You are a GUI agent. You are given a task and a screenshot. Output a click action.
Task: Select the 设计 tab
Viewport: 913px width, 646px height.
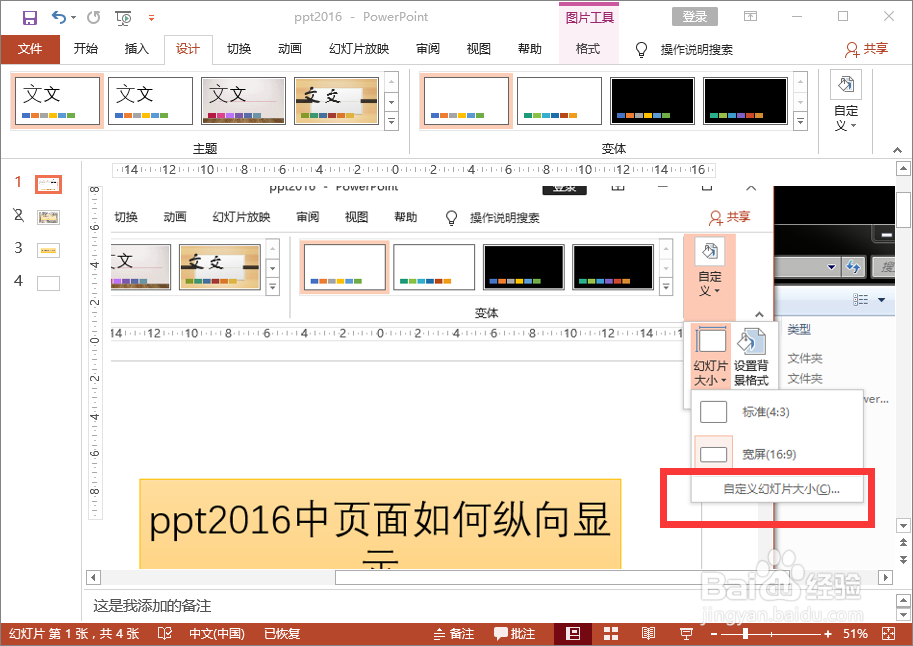tap(187, 49)
